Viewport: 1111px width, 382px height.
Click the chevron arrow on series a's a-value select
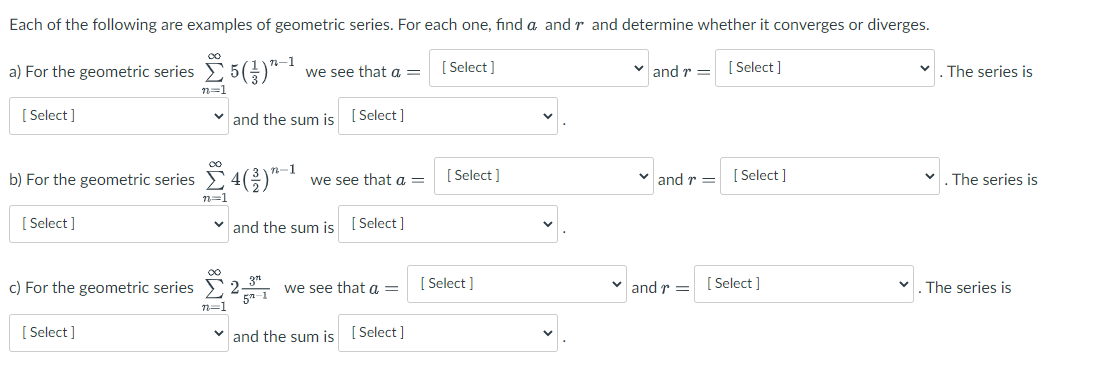click(638, 68)
